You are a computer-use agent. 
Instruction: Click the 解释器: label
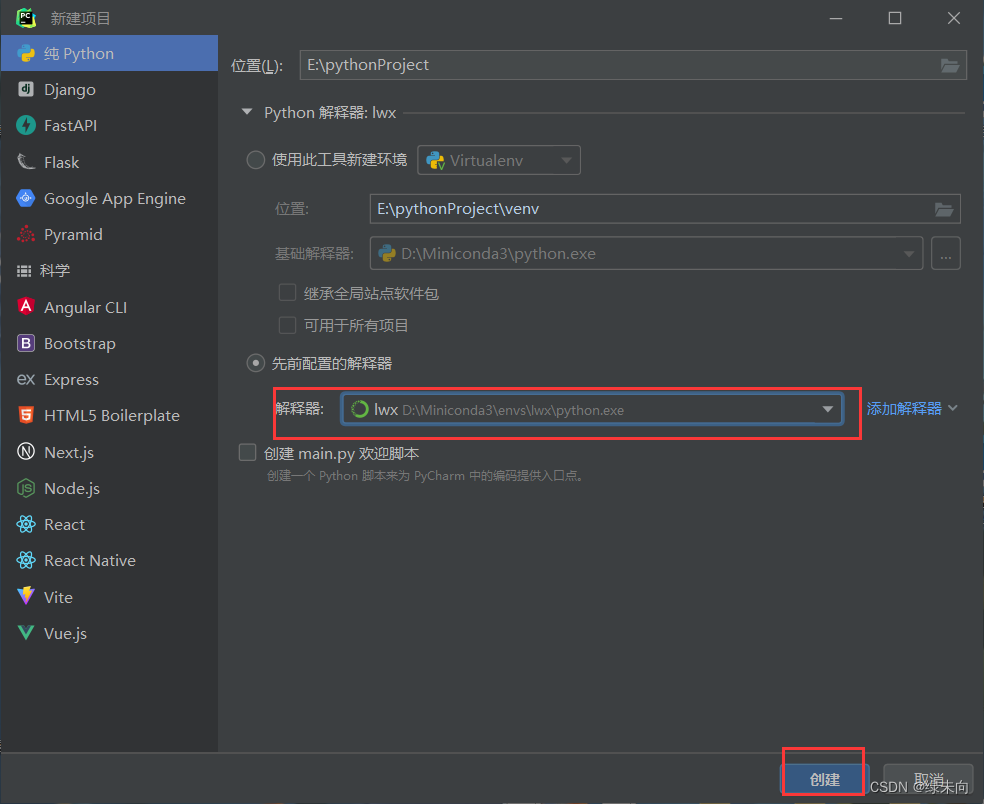300,409
